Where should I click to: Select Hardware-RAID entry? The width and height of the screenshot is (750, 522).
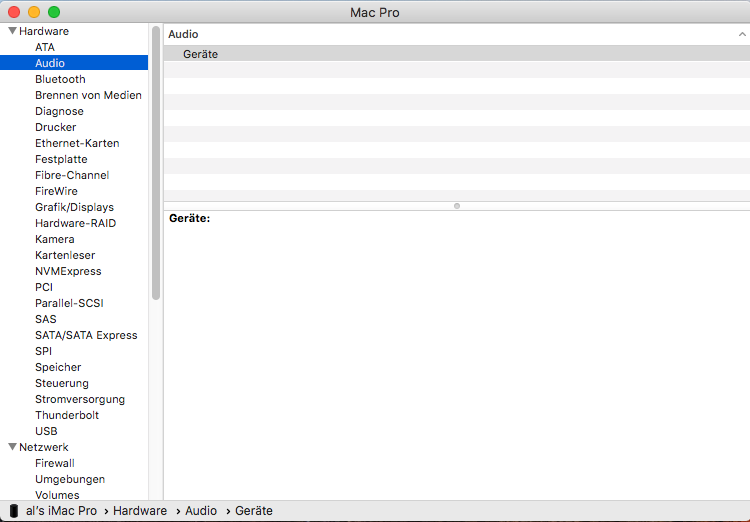coord(76,223)
